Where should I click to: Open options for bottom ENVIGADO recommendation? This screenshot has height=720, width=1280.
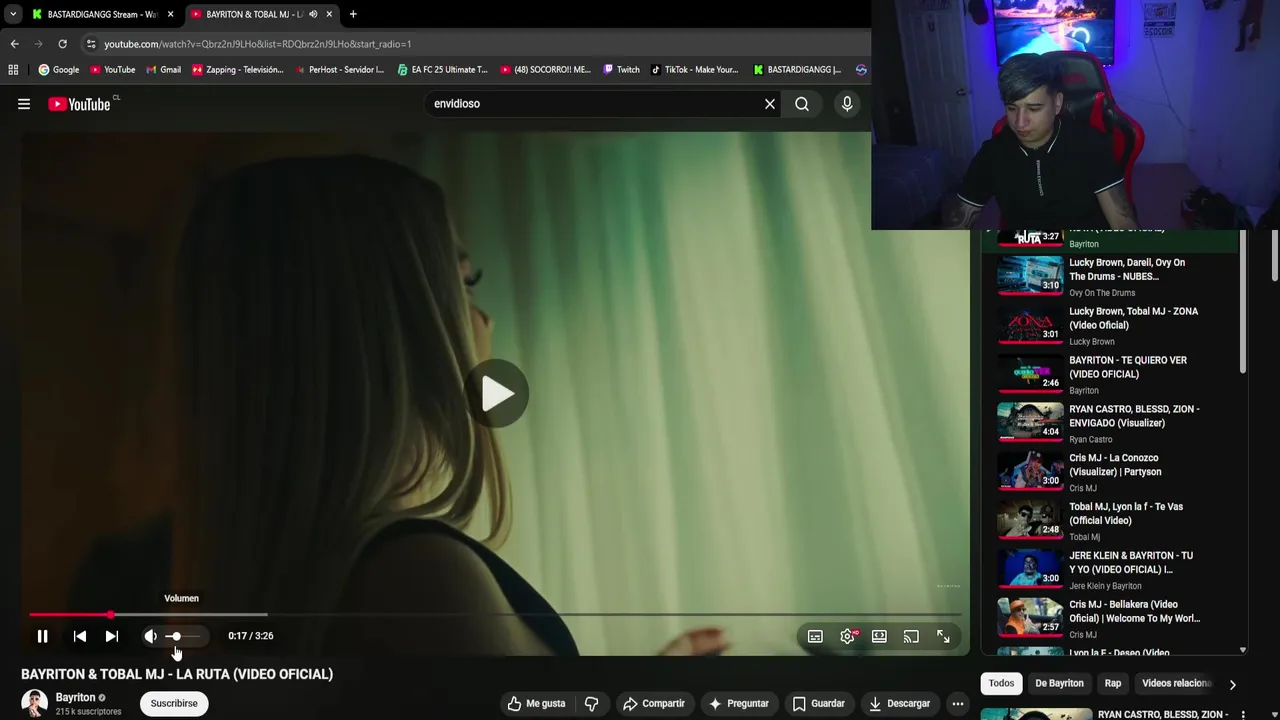tap(1243, 714)
